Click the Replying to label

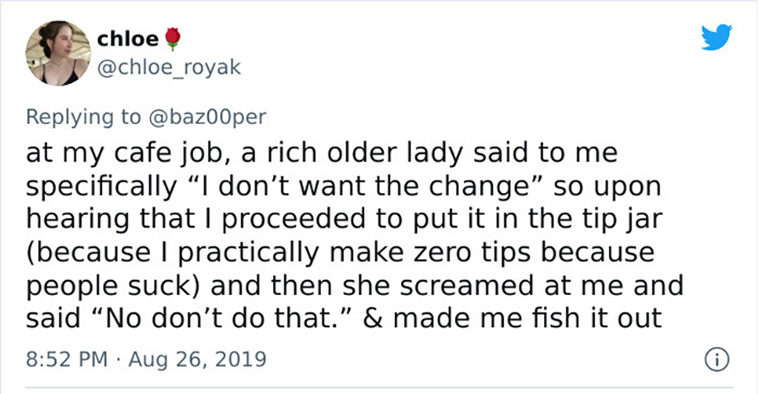(x=83, y=117)
